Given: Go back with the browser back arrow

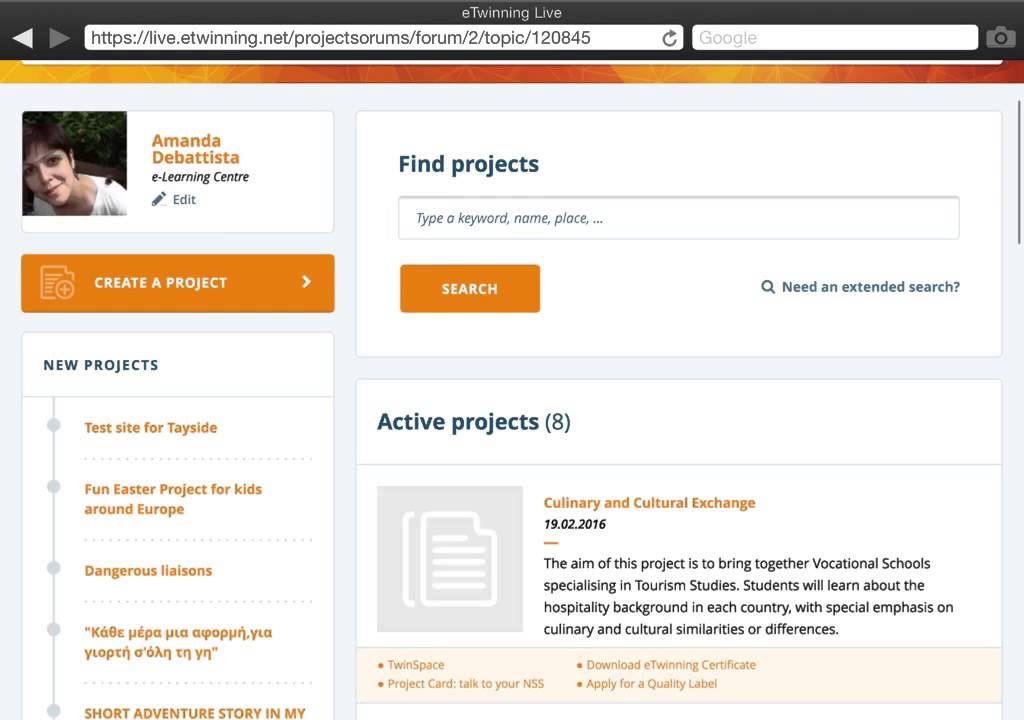Looking at the screenshot, I should [23, 38].
